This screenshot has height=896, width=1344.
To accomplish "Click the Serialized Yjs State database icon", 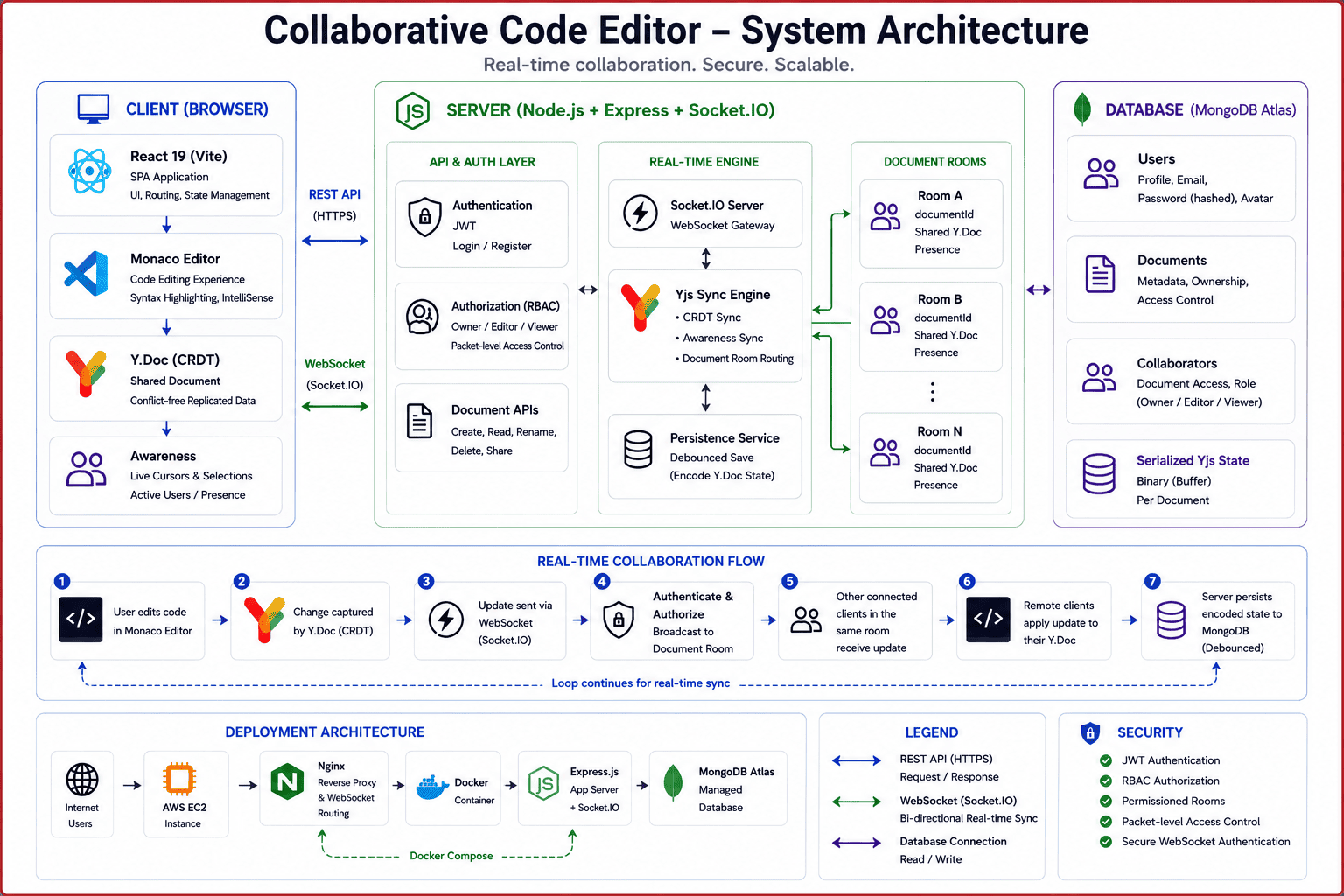I will (1099, 474).
